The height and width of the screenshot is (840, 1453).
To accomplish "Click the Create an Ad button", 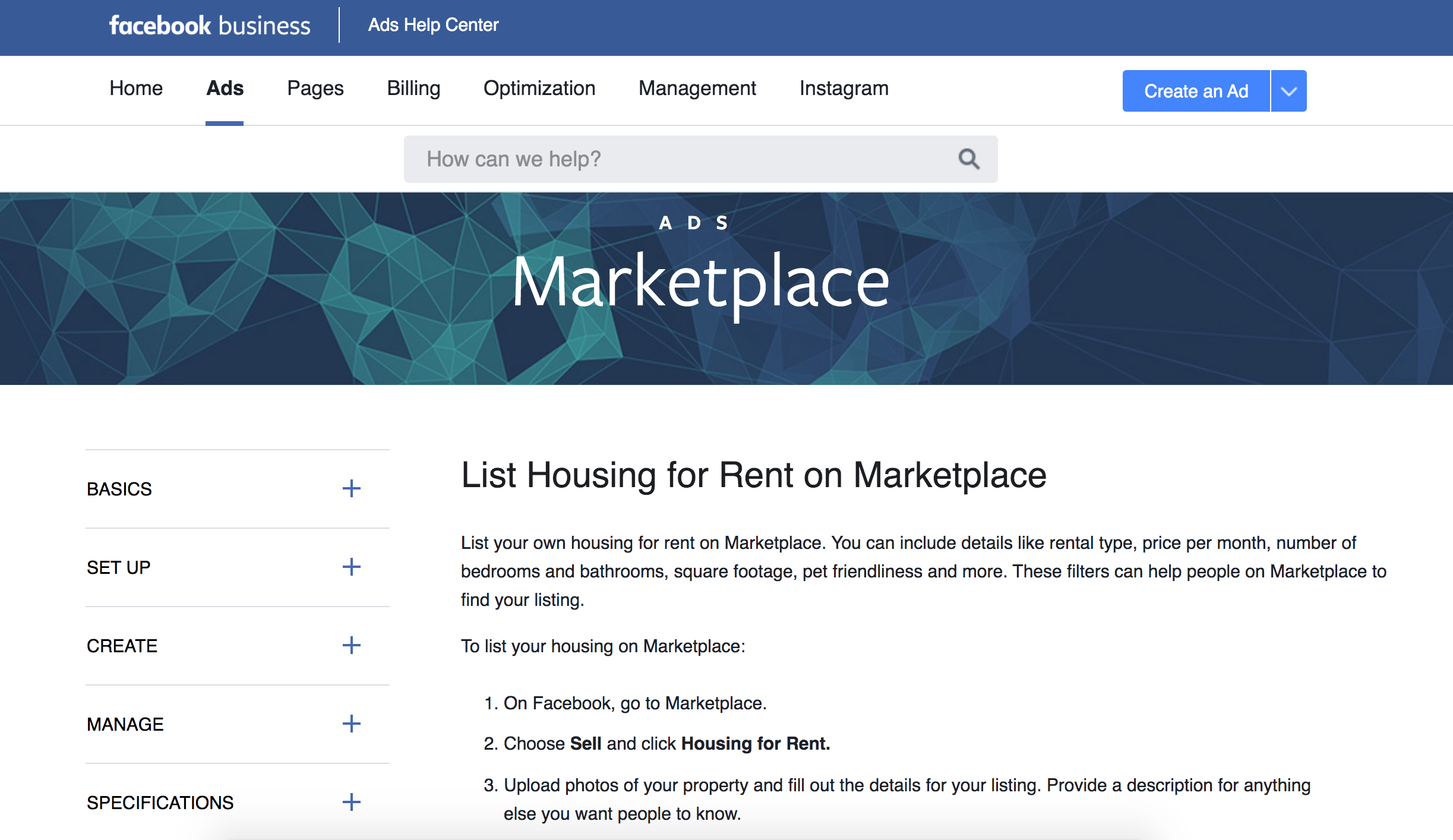I will 1196,91.
